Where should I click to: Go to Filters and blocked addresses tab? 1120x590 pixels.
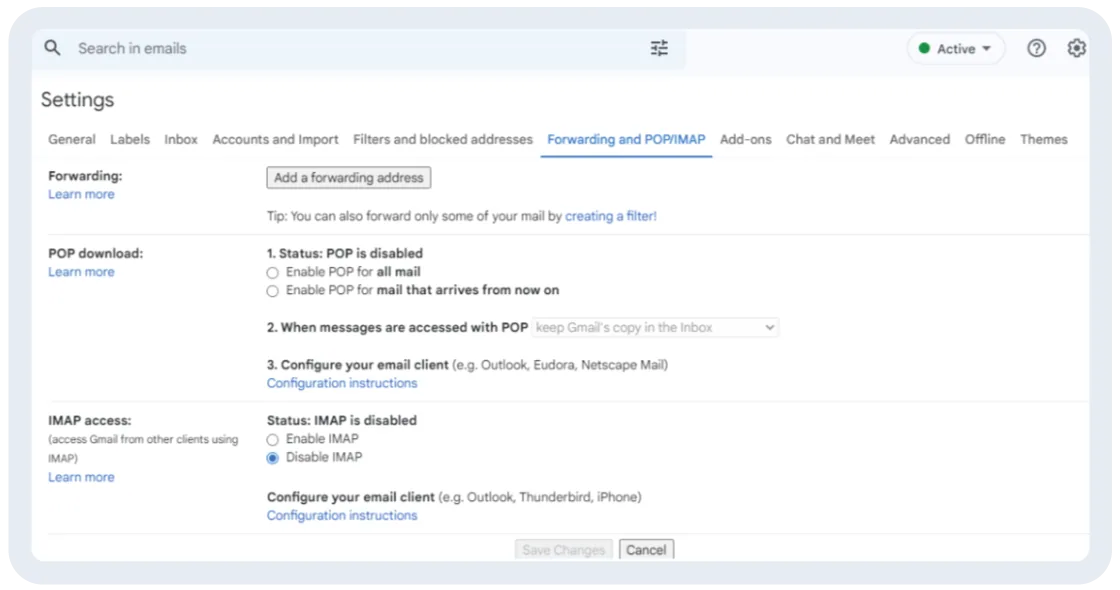pos(443,139)
